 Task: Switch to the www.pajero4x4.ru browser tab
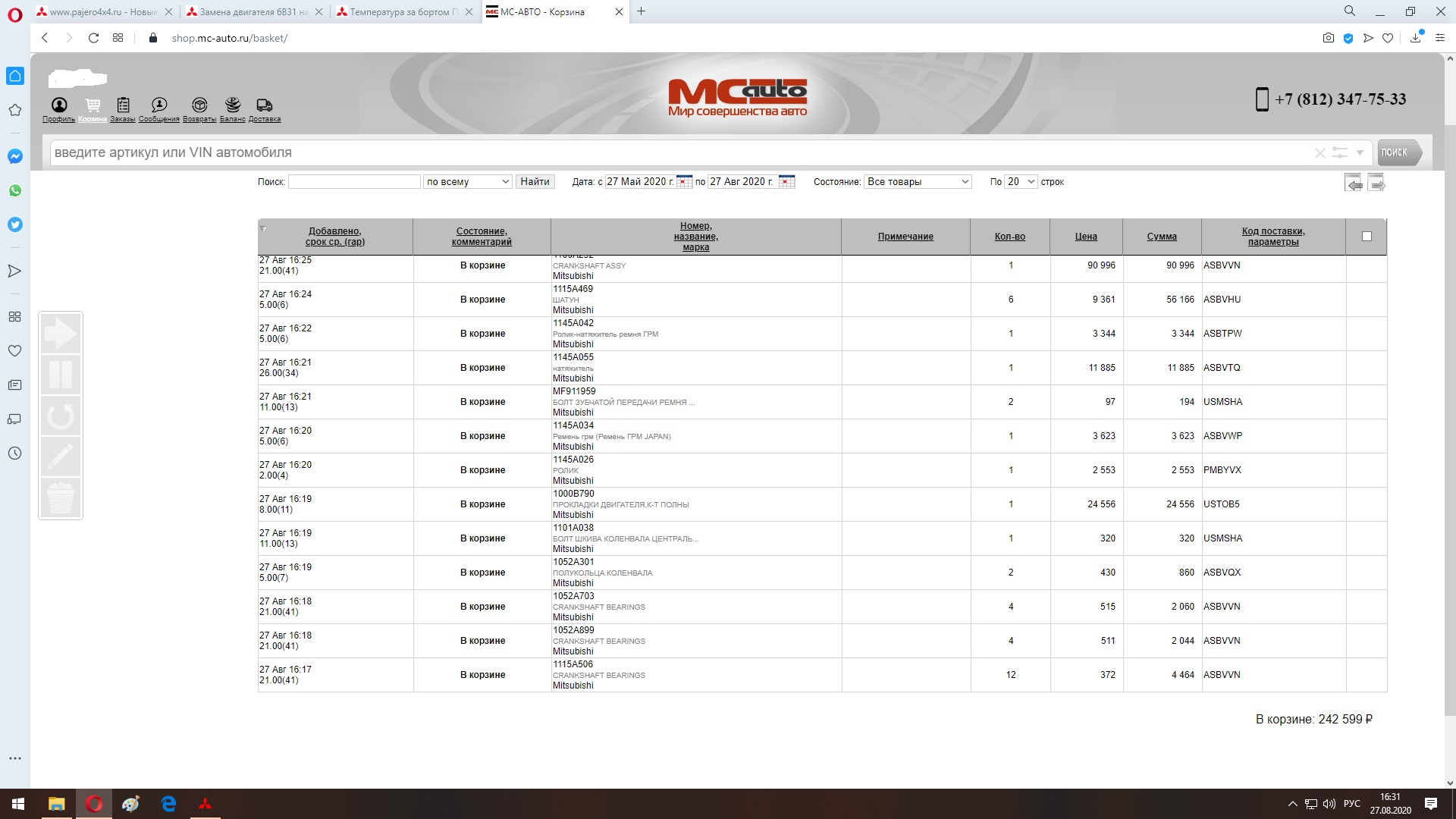coord(103,12)
